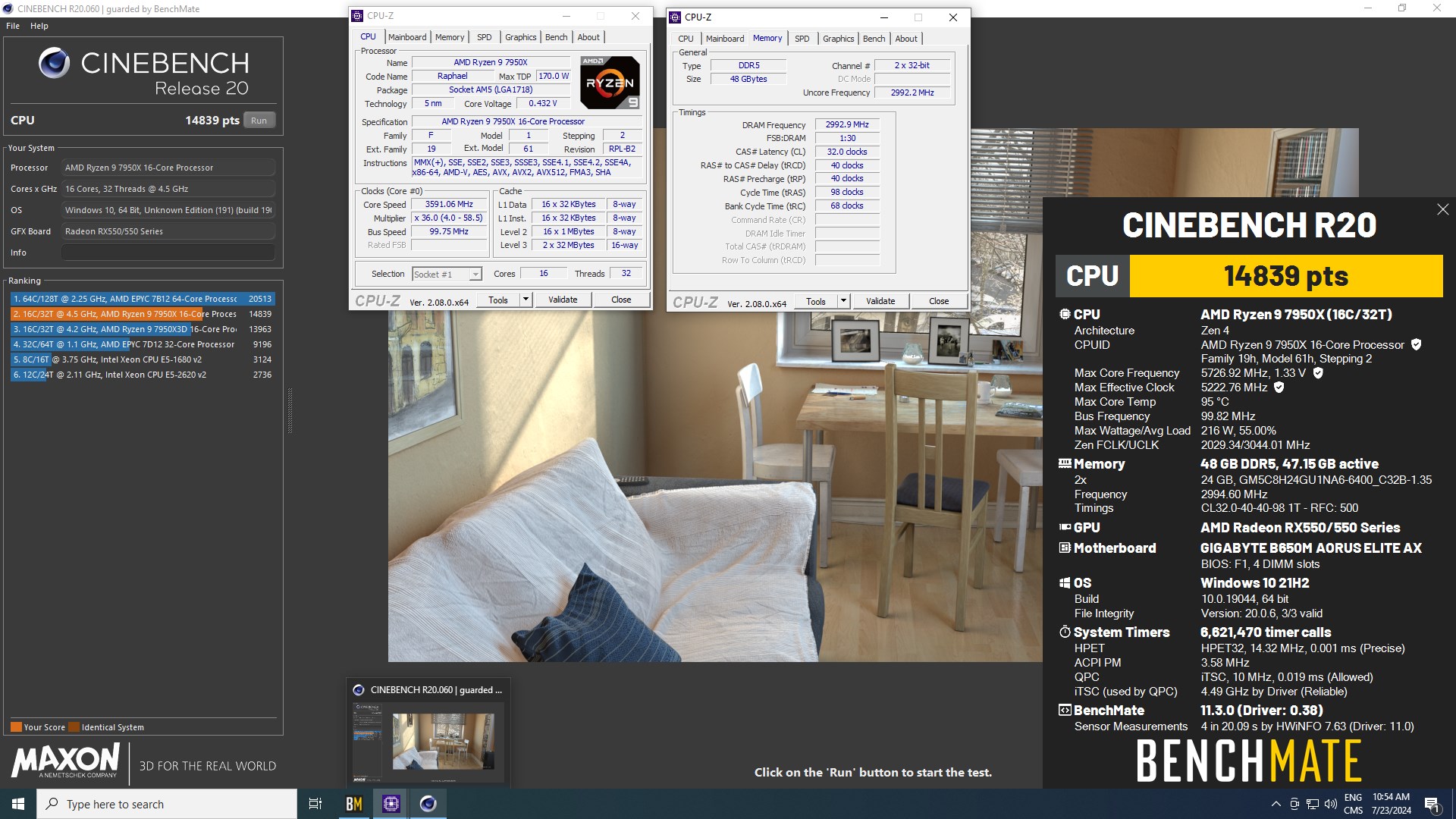This screenshot has height=819, width=1456.
Task: Open Task View from the taskbar
Action: (315, 804)
